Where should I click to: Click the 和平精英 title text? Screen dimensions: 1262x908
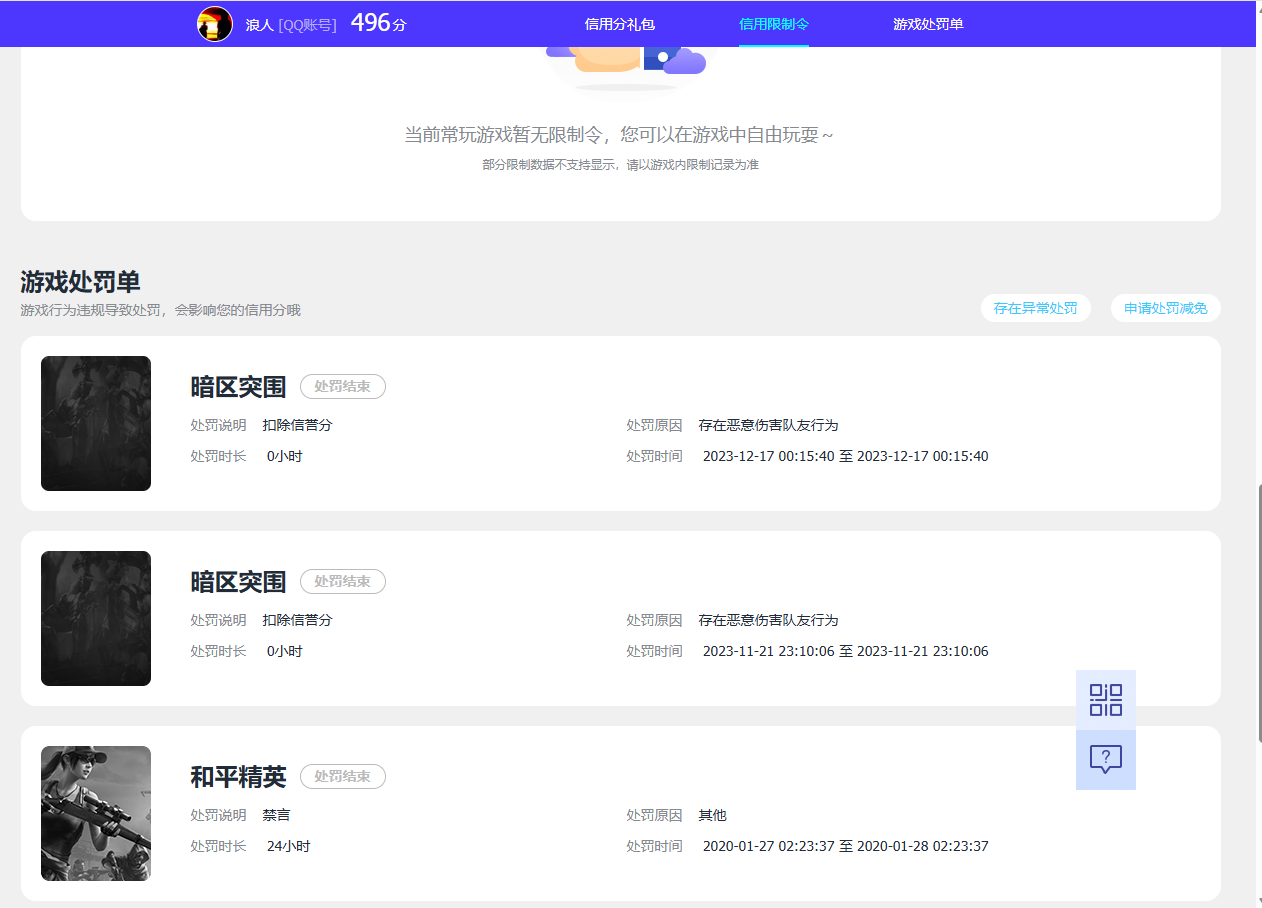[x=239, y=777]
